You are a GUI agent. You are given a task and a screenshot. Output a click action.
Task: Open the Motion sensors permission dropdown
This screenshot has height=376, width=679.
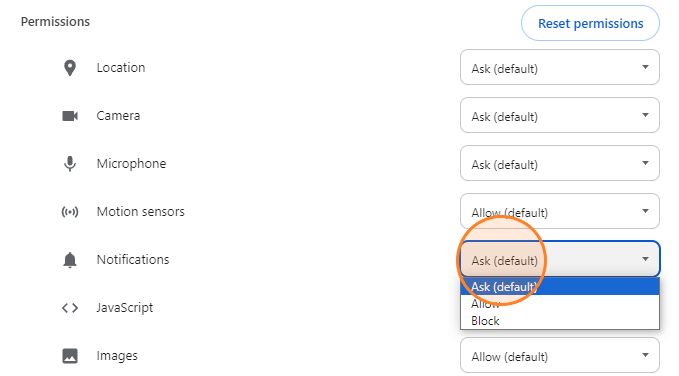point(559,211)
